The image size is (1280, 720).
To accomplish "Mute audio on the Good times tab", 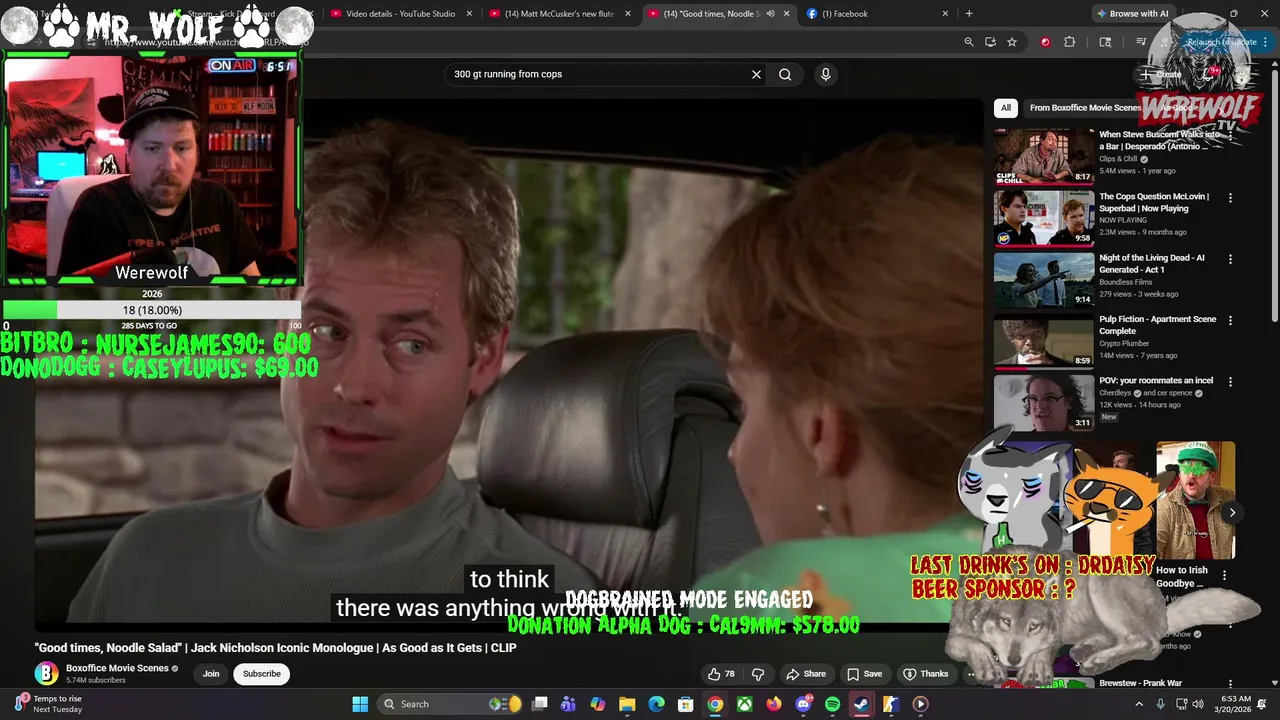I will 770,14.
